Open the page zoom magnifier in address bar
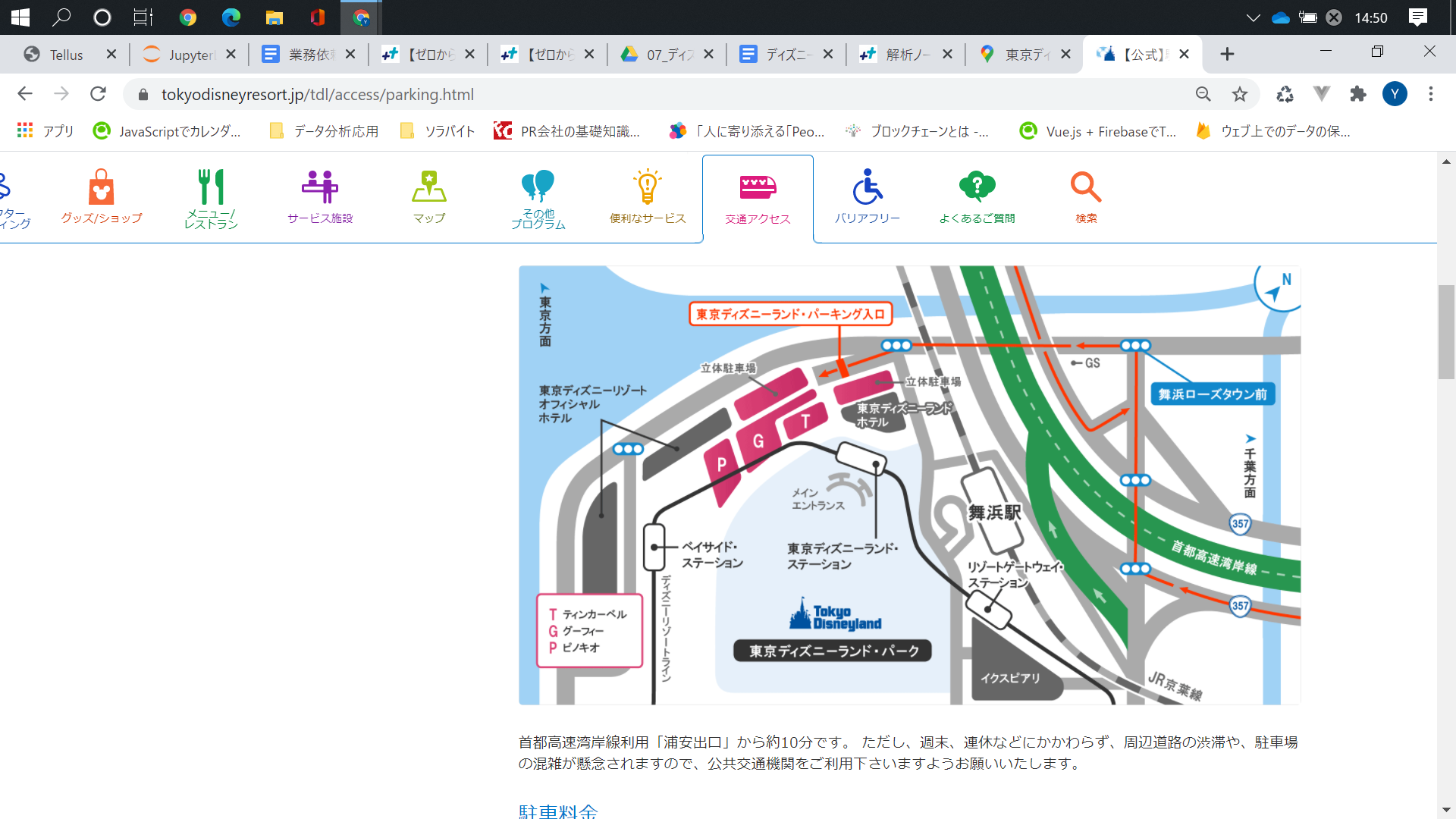 pyautogui.click(x=1203, y=94)
